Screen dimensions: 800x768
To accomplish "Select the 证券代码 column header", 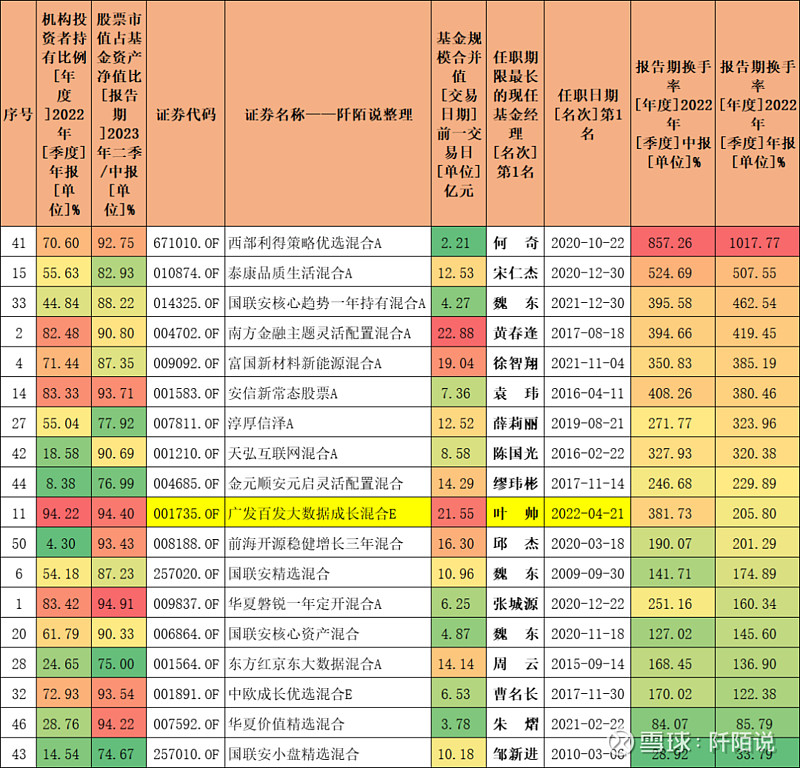I will pyautogui.click(x=186, y=114).
